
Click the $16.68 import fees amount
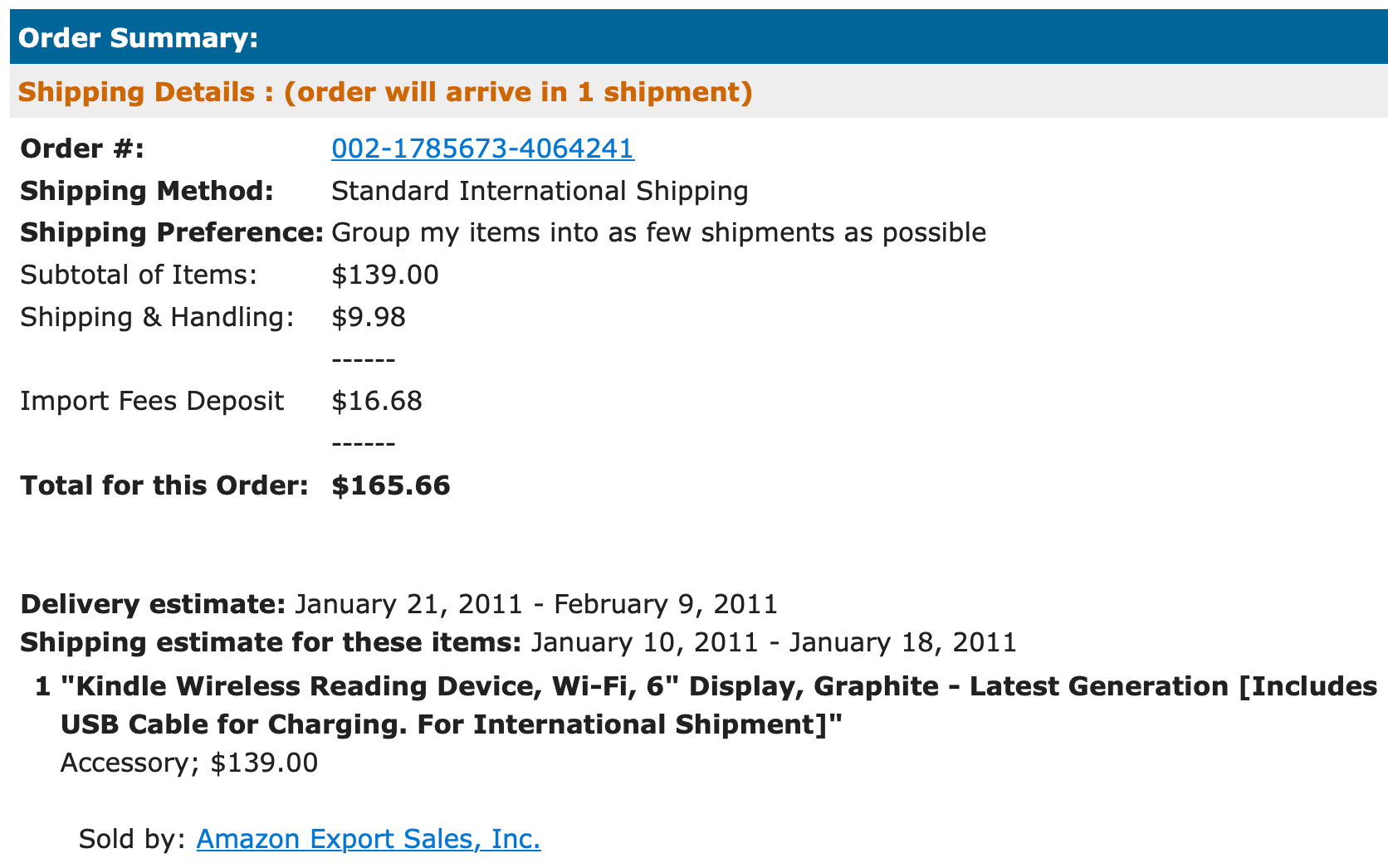pos(377,401)
